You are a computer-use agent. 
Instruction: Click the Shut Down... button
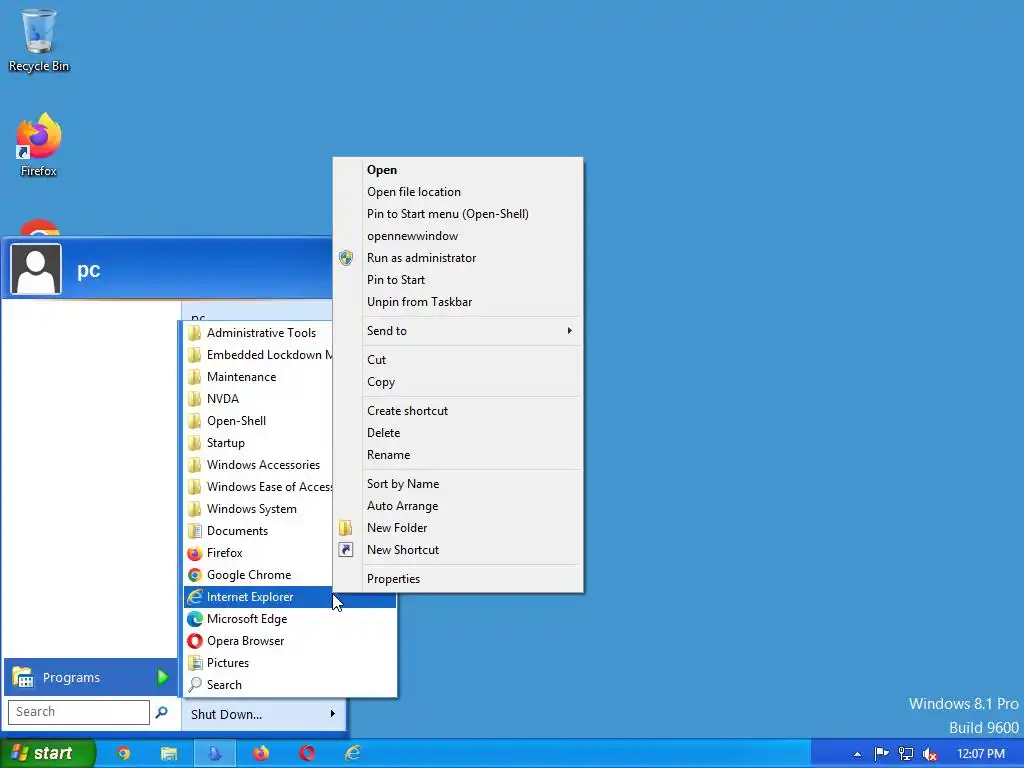click(263, 714)
